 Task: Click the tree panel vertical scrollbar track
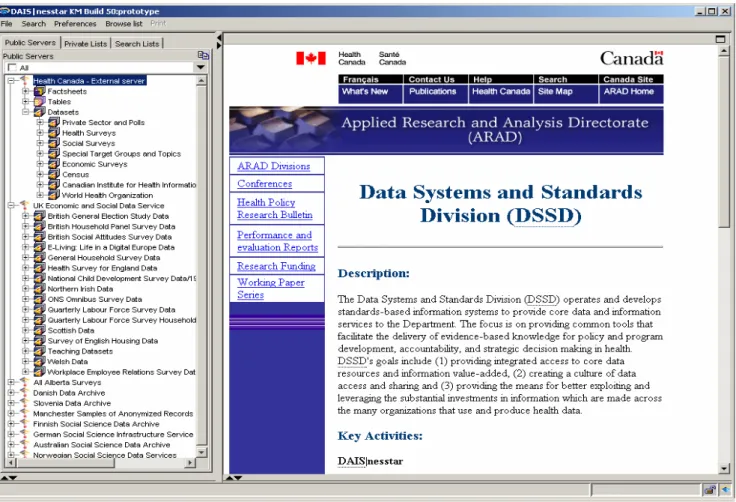(202, 265)
